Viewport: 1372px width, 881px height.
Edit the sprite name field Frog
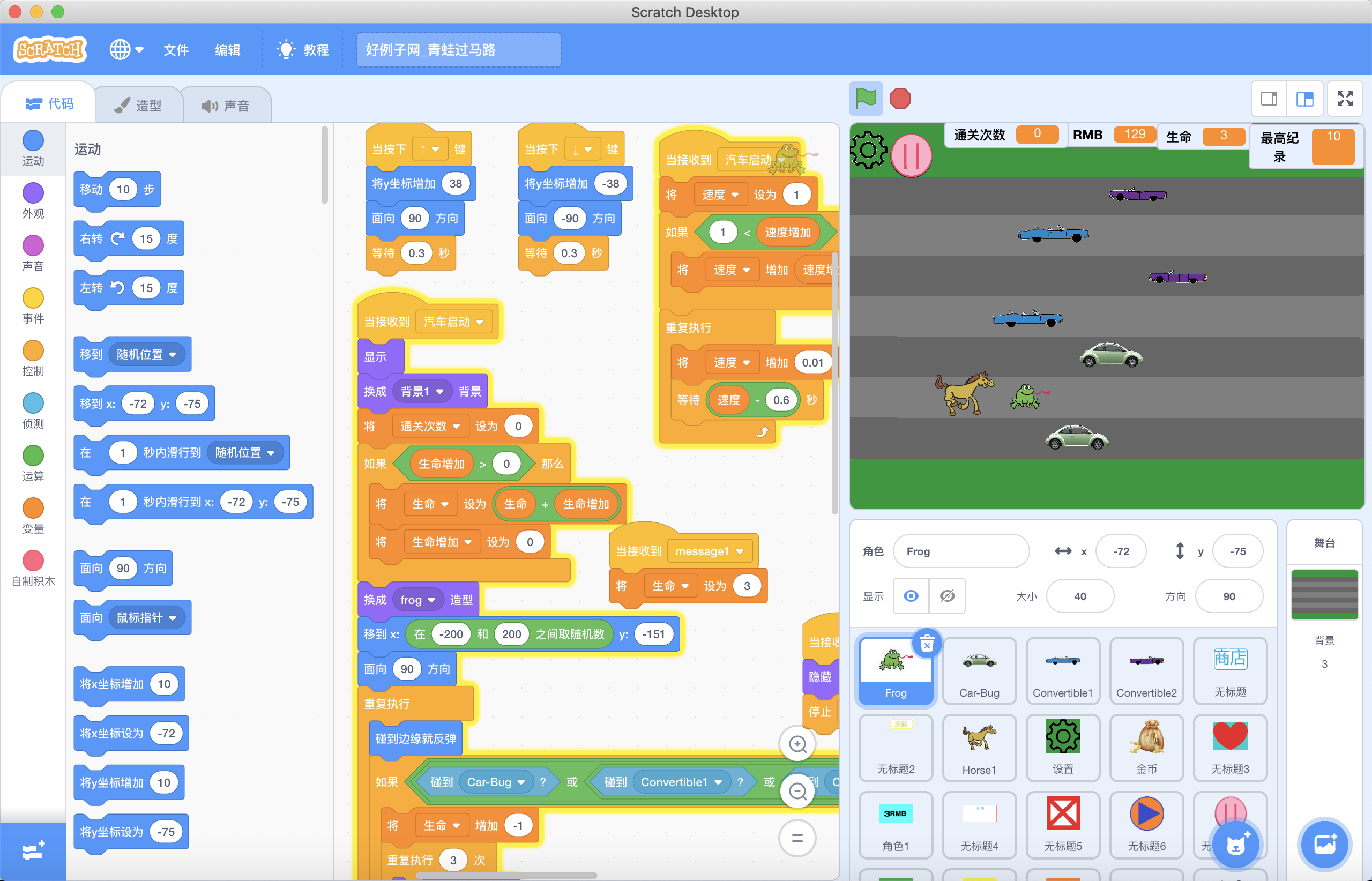pyautogui.click(x=960, y=551)
